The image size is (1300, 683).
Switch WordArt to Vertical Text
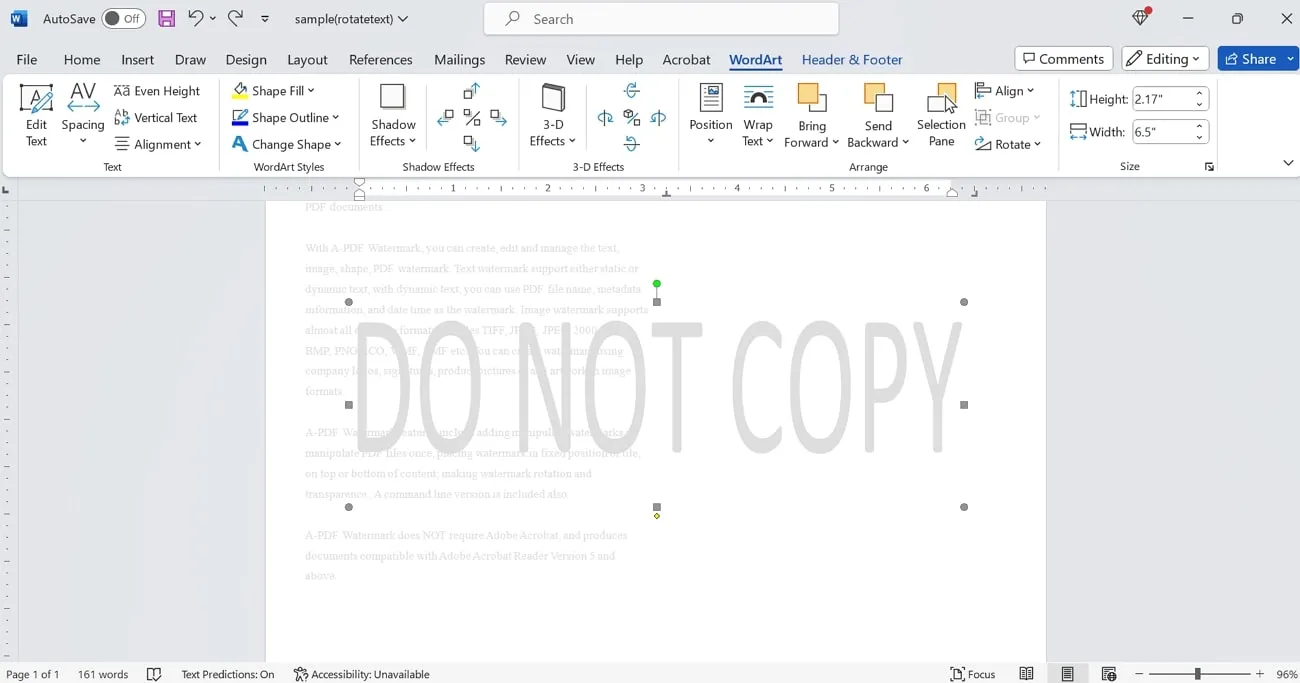(x=159, y=117)
